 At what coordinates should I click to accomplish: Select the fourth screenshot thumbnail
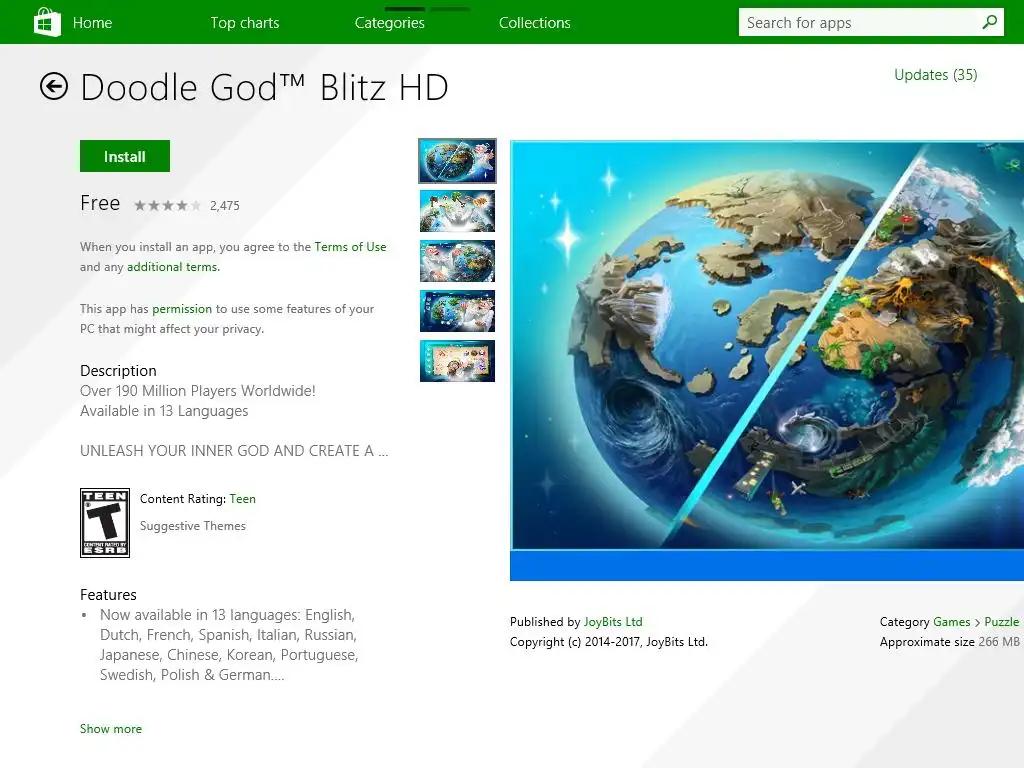click(x=457, y=311)
